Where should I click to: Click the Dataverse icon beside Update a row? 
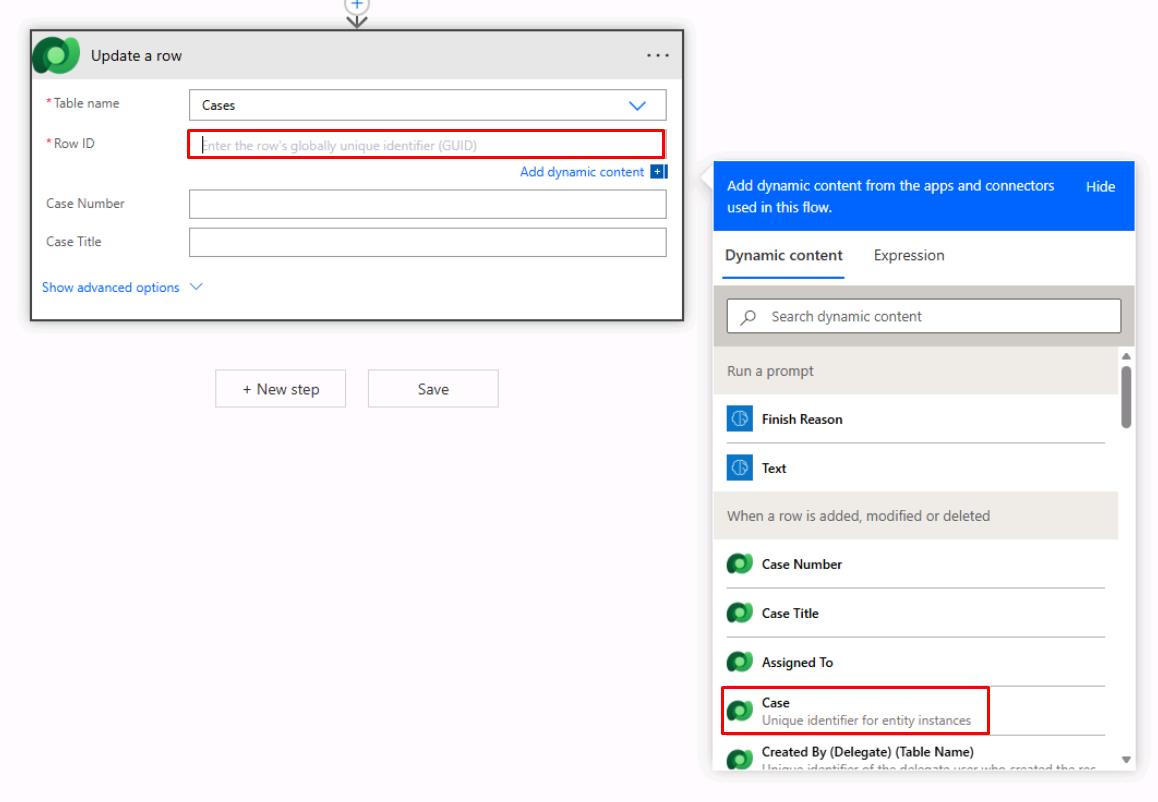[x=56, y=55]
